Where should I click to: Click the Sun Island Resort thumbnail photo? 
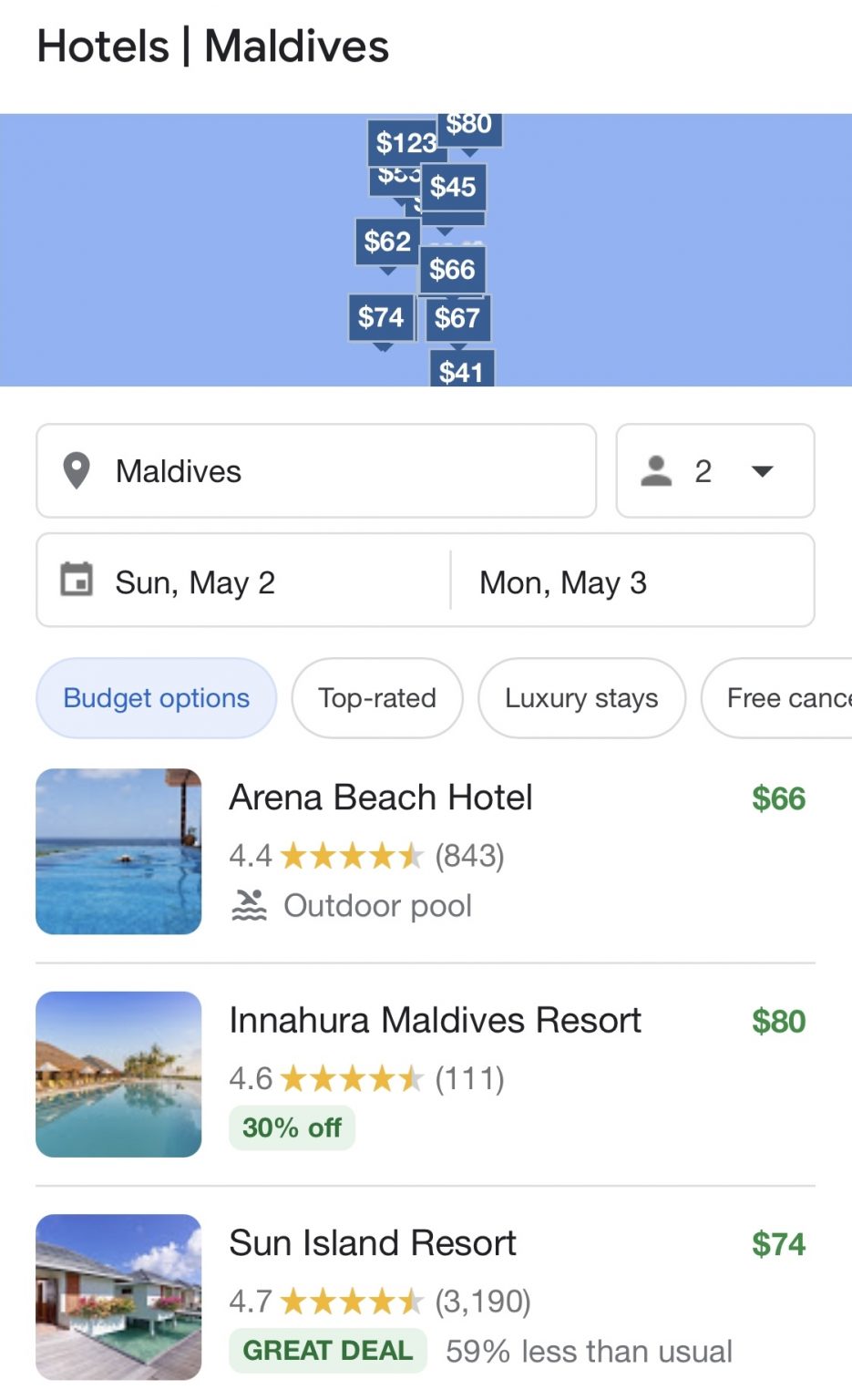click(118, 1296)
